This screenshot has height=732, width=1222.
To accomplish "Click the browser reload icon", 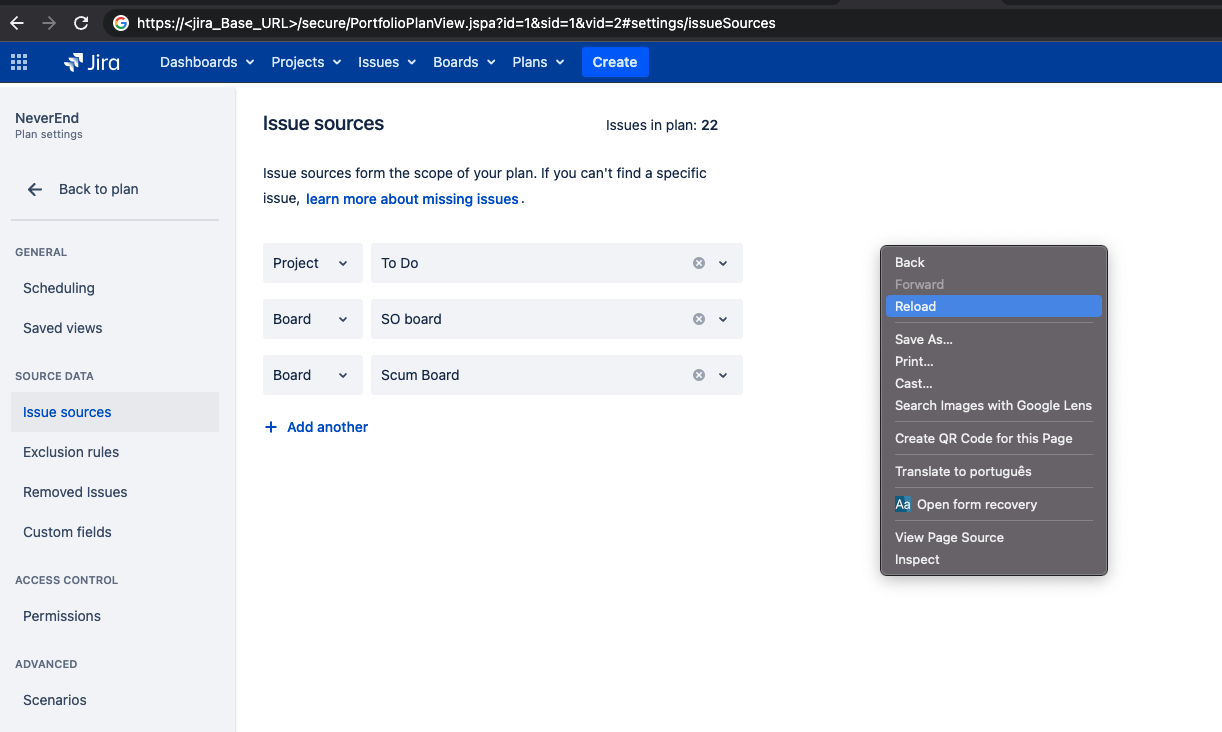I will click(x=81, y=22).
